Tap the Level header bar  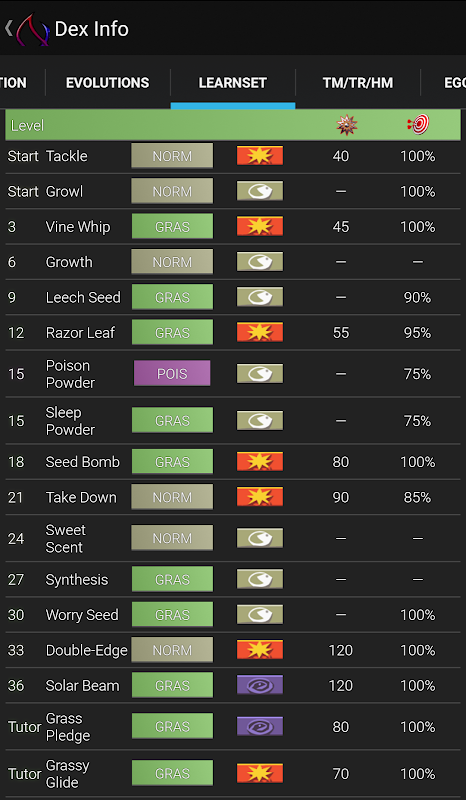tap(233, 125)
